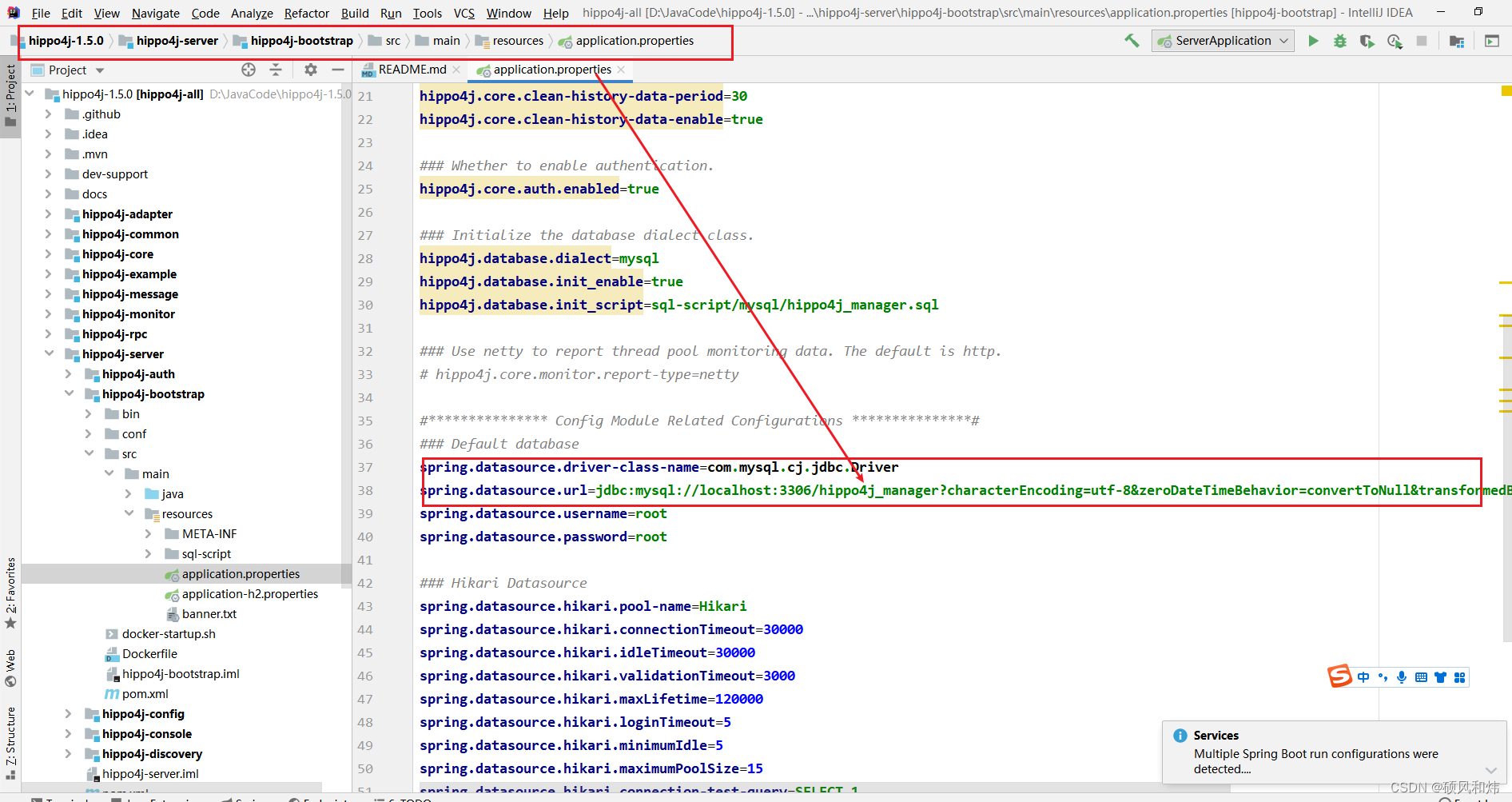The image size is (1512, 802).
Task: Select application-h2.properties in project tree
Action: pyautogui.click(x=249, y=593)
